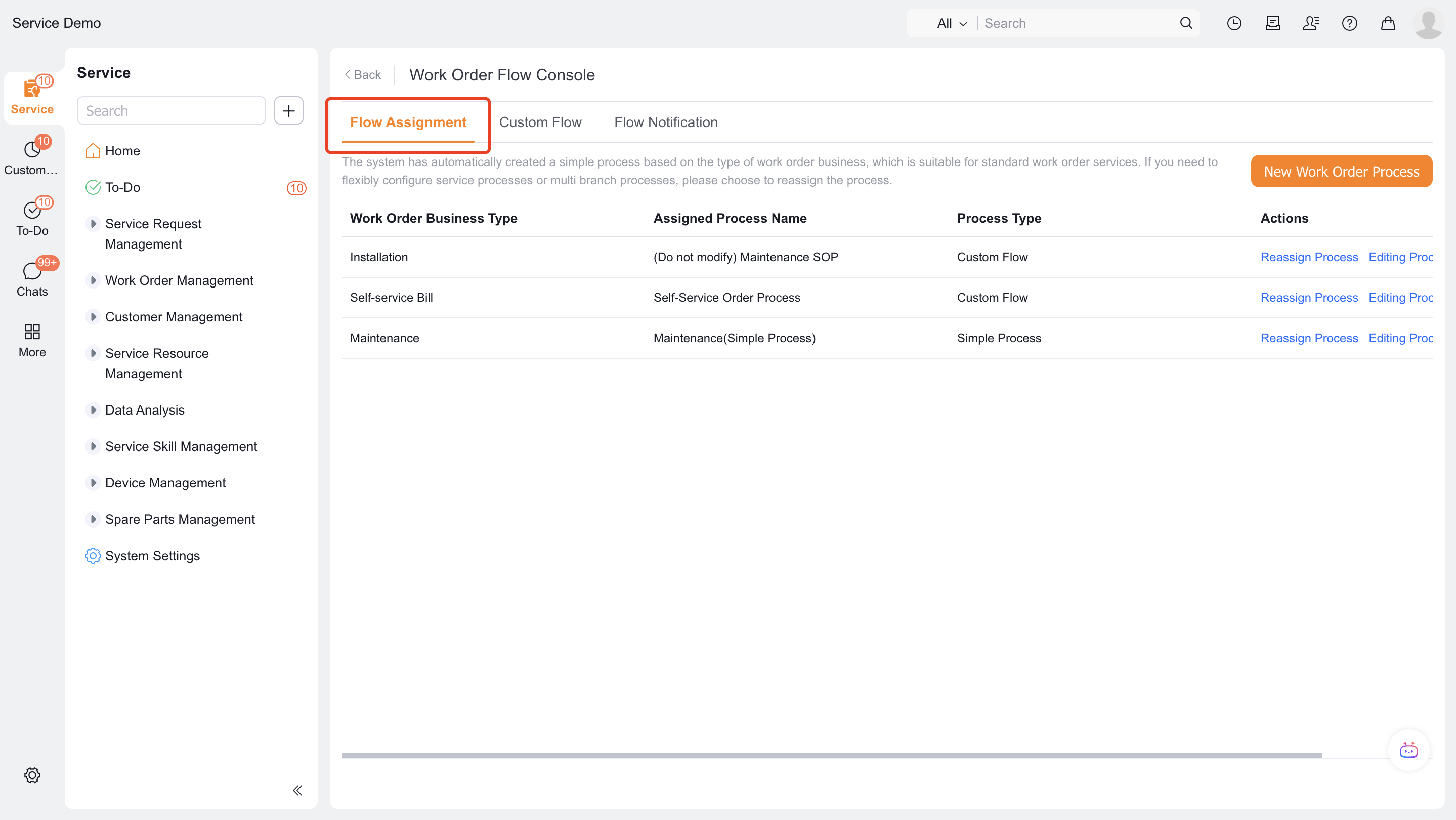The height and width of the screenshot is (820, 1456).
Task: Click New Work Order Process button
Action: 1341,172
